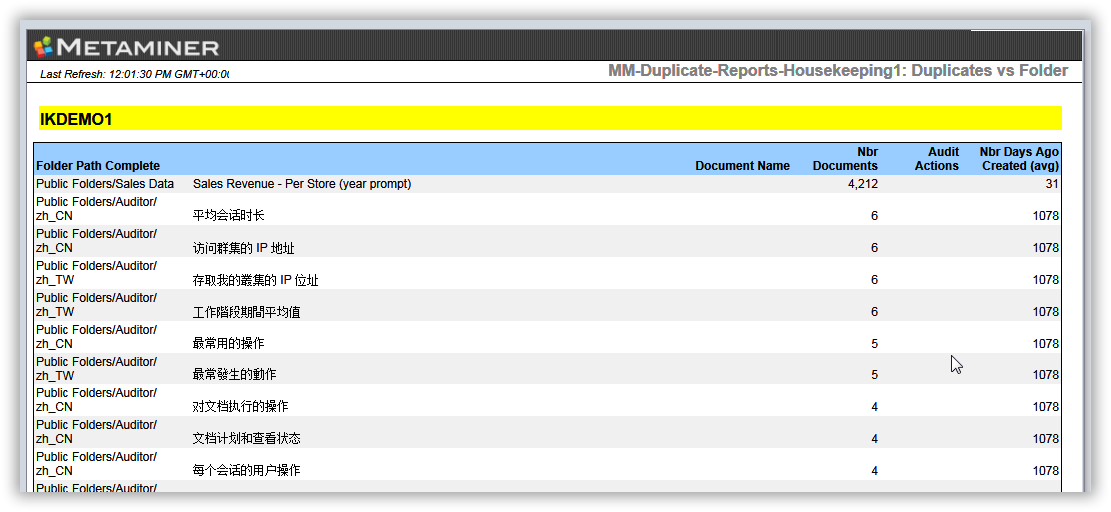Select document name 对文档执行的操作
Image resolution: width=1111 pixels, height=512 pixels.
click(240, 406)
